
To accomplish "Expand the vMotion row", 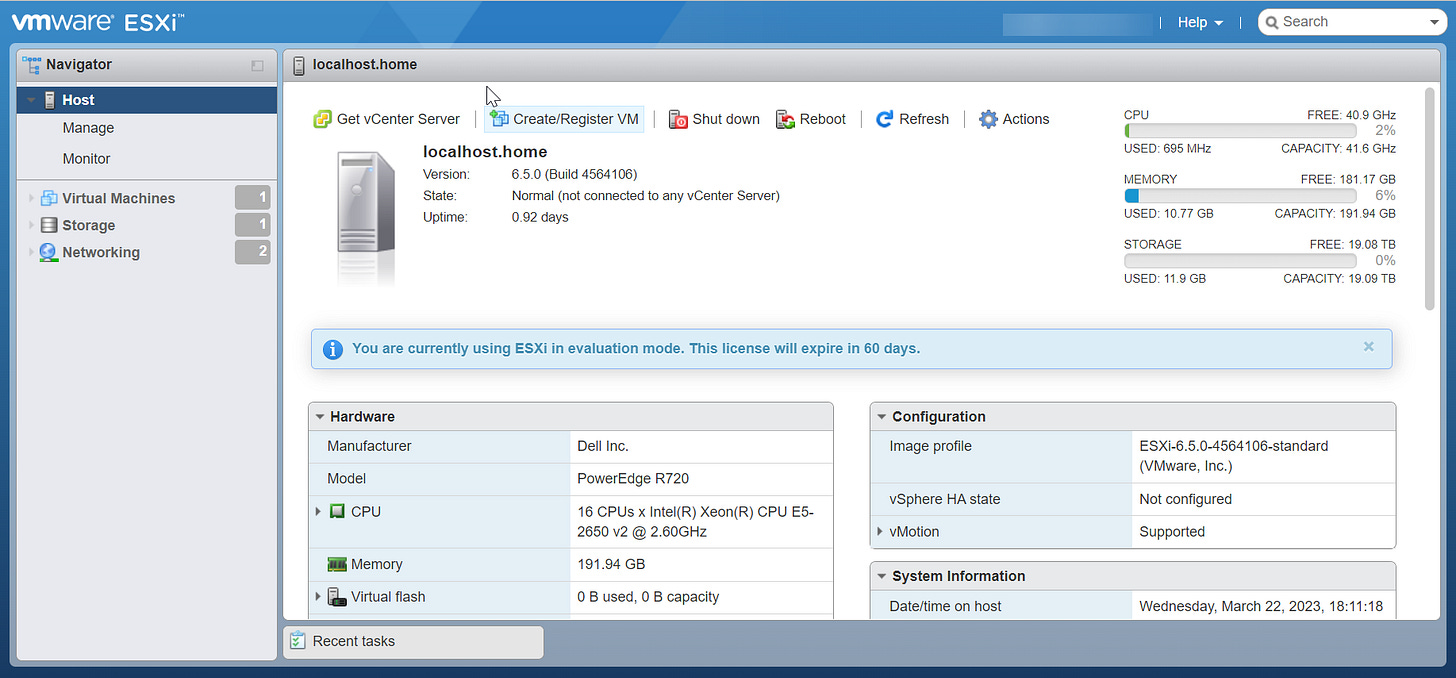I will (x=880, y=532).
